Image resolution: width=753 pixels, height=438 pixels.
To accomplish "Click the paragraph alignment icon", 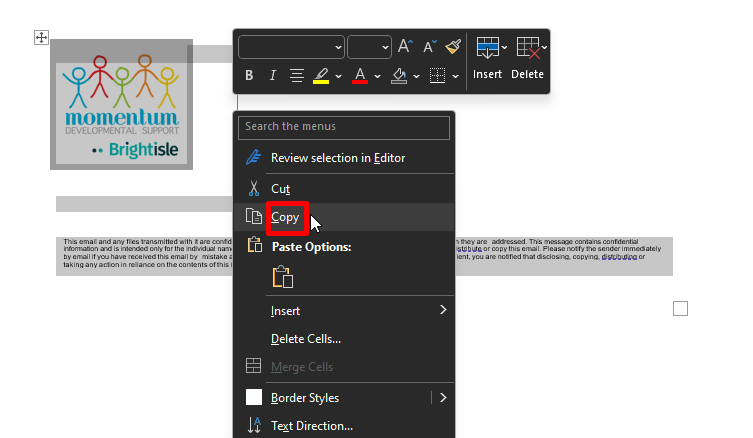I will click(297, 75).
